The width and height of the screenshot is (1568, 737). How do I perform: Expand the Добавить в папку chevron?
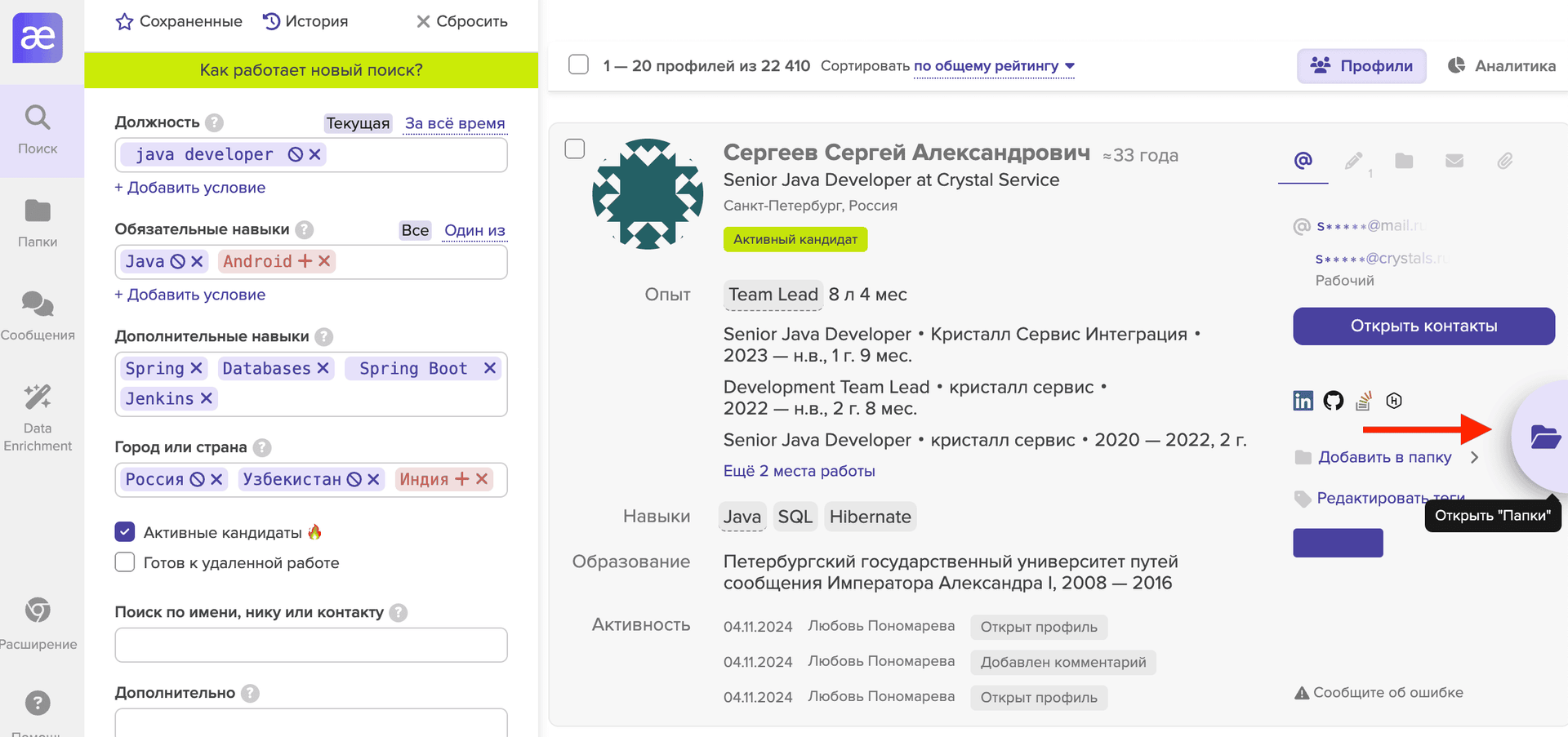pyautogui.click(x=1474, y=457)
